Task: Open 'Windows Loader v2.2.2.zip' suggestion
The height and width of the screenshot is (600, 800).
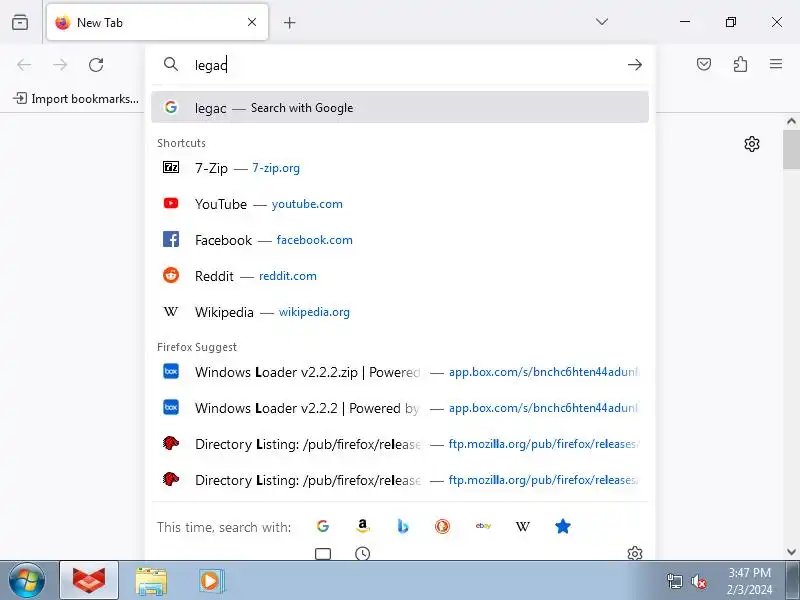Action: (400, 372)
